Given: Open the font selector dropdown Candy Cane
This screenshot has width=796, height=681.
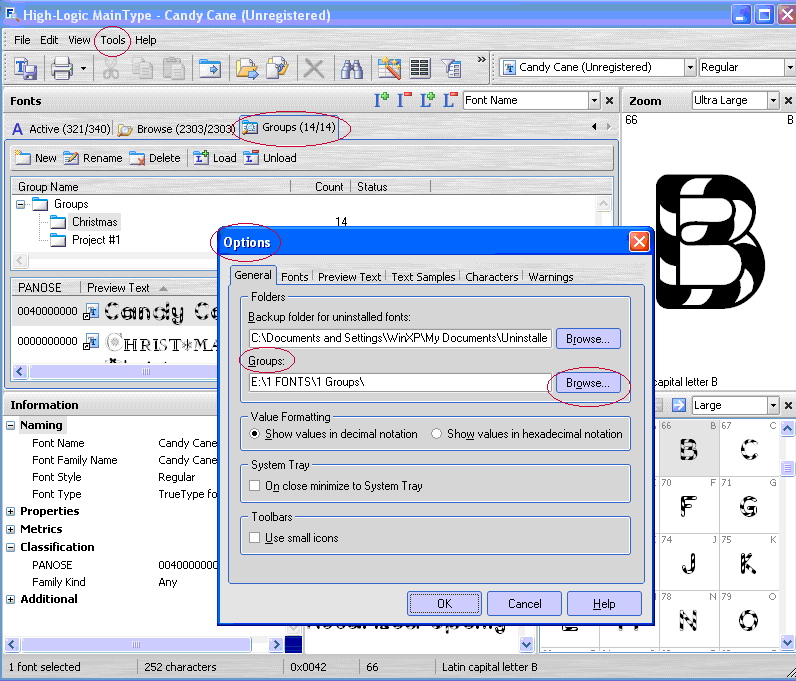Looking at the screenshot, I should [689, 67].
